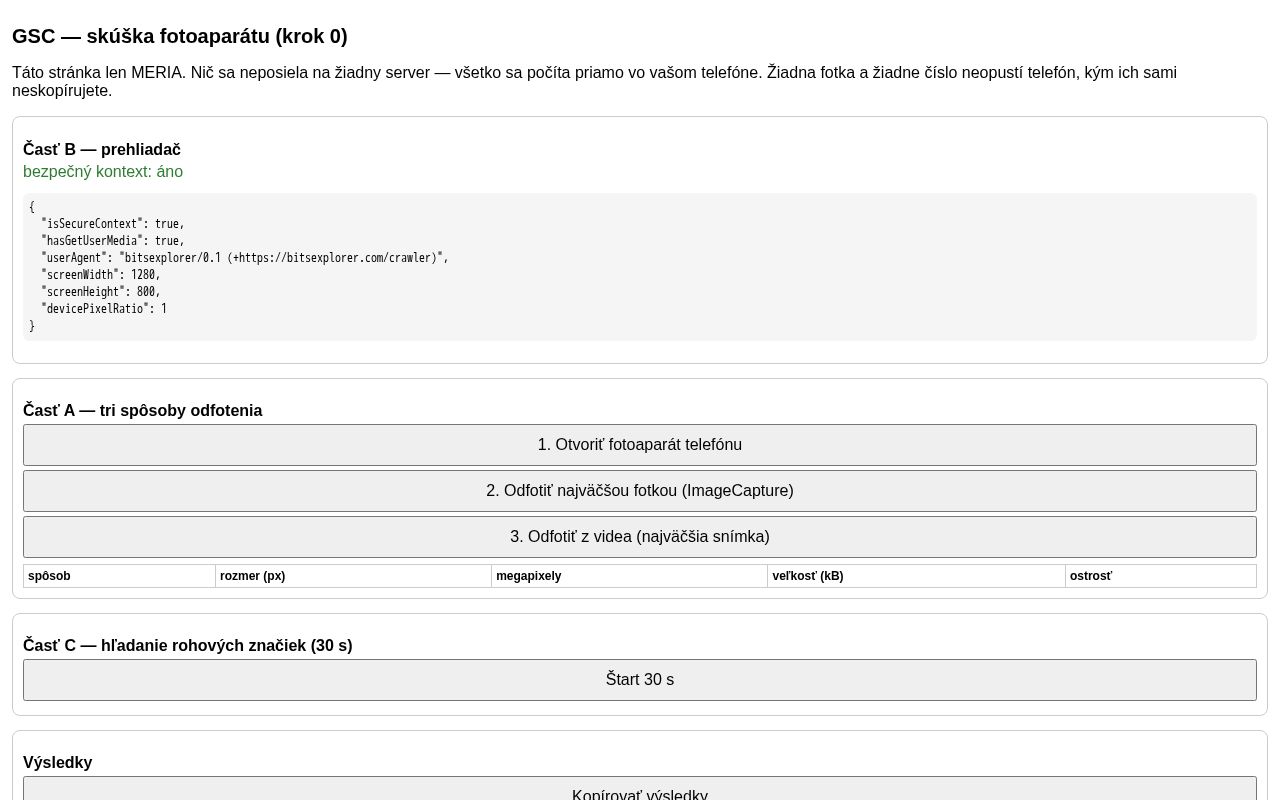Image resolution: width=1280 pixels, height=800 pixels.
Task: Click the 'isSecureContext: true' JSON line
Action: pos(113,224)
